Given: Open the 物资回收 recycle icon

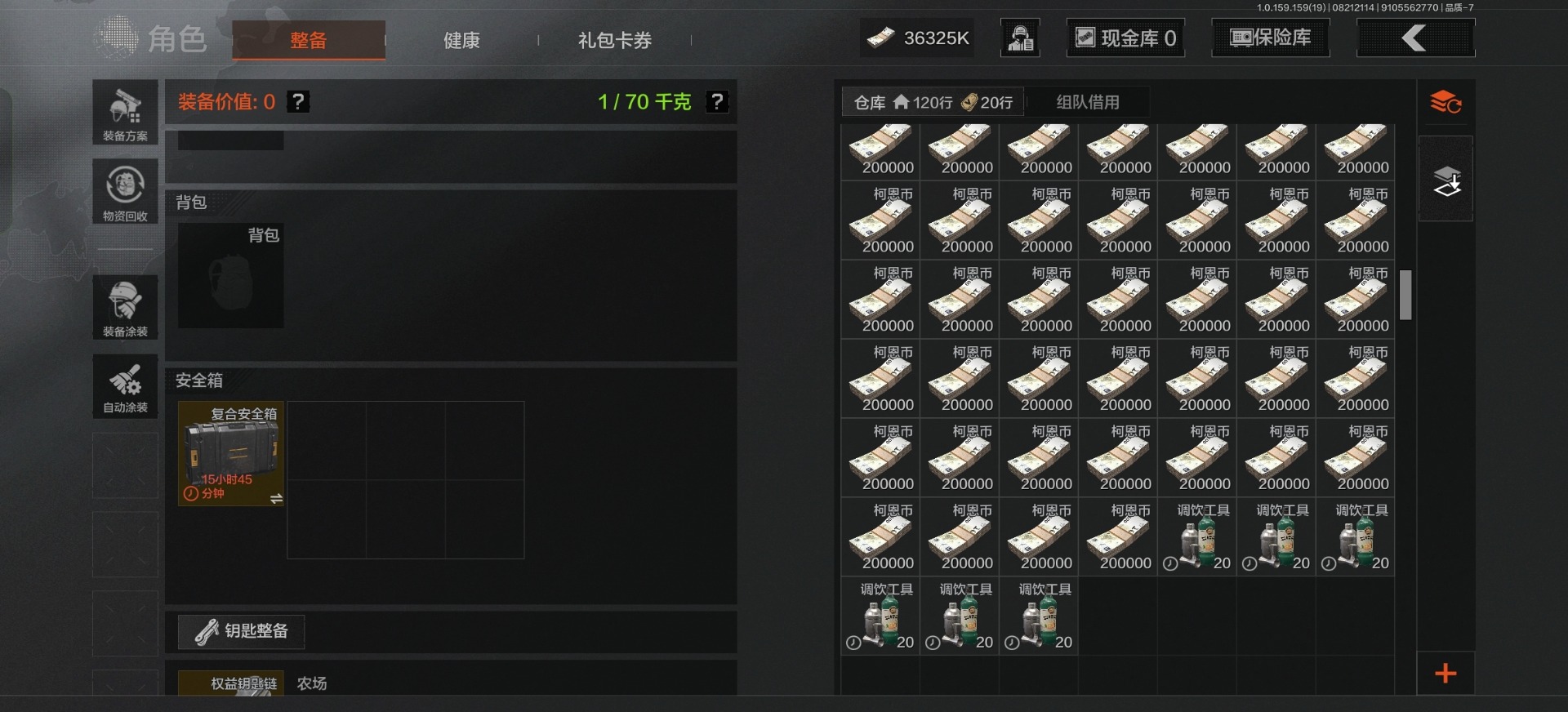Looking at the screenshot, I should point(125,192).
